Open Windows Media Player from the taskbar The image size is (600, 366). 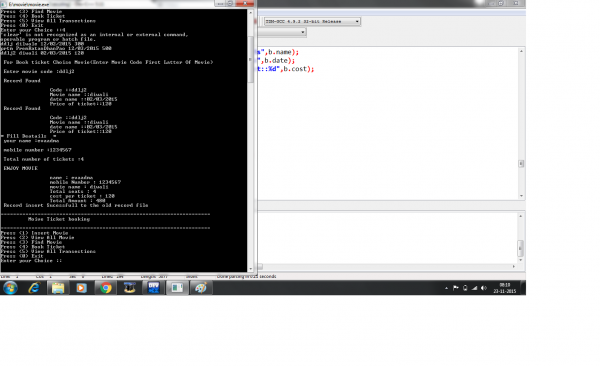click(x=82, y=288)
